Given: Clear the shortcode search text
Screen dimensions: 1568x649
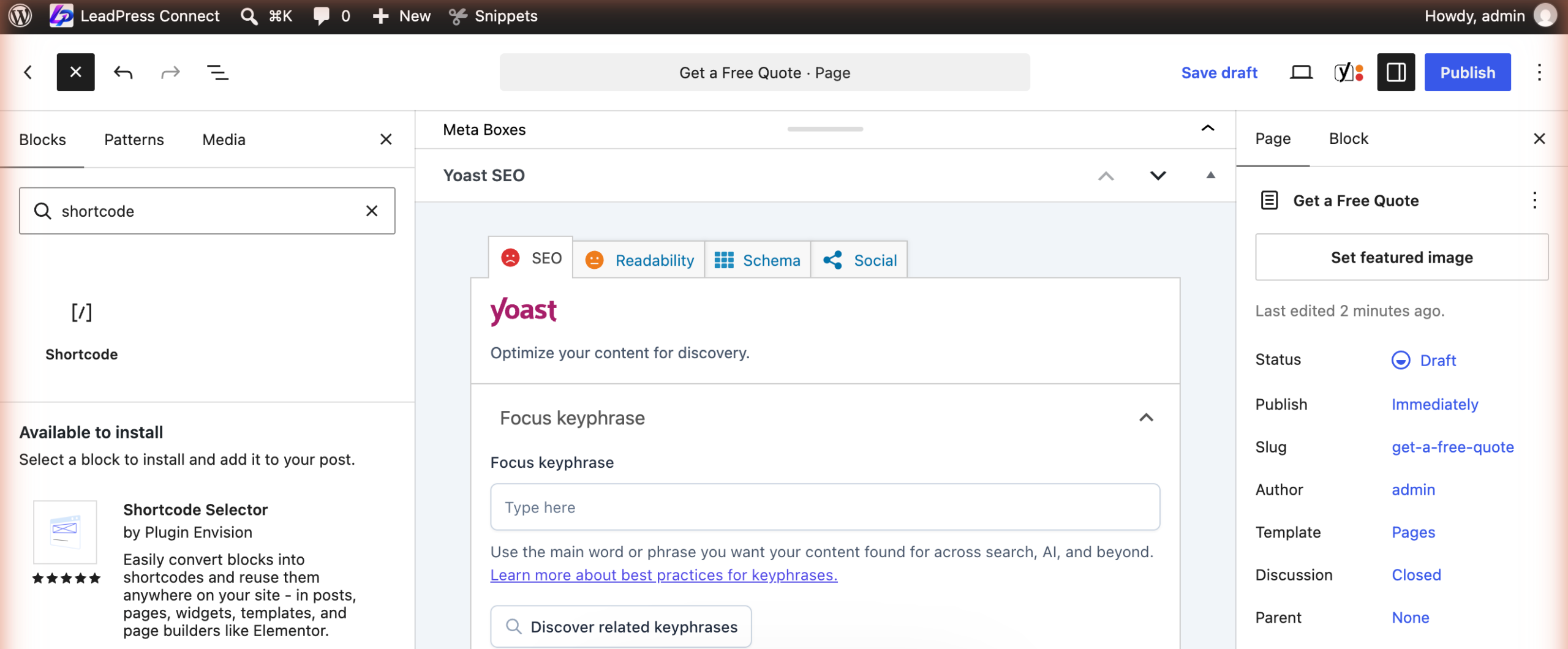Looking at the screenshot, I should (372, 211).
